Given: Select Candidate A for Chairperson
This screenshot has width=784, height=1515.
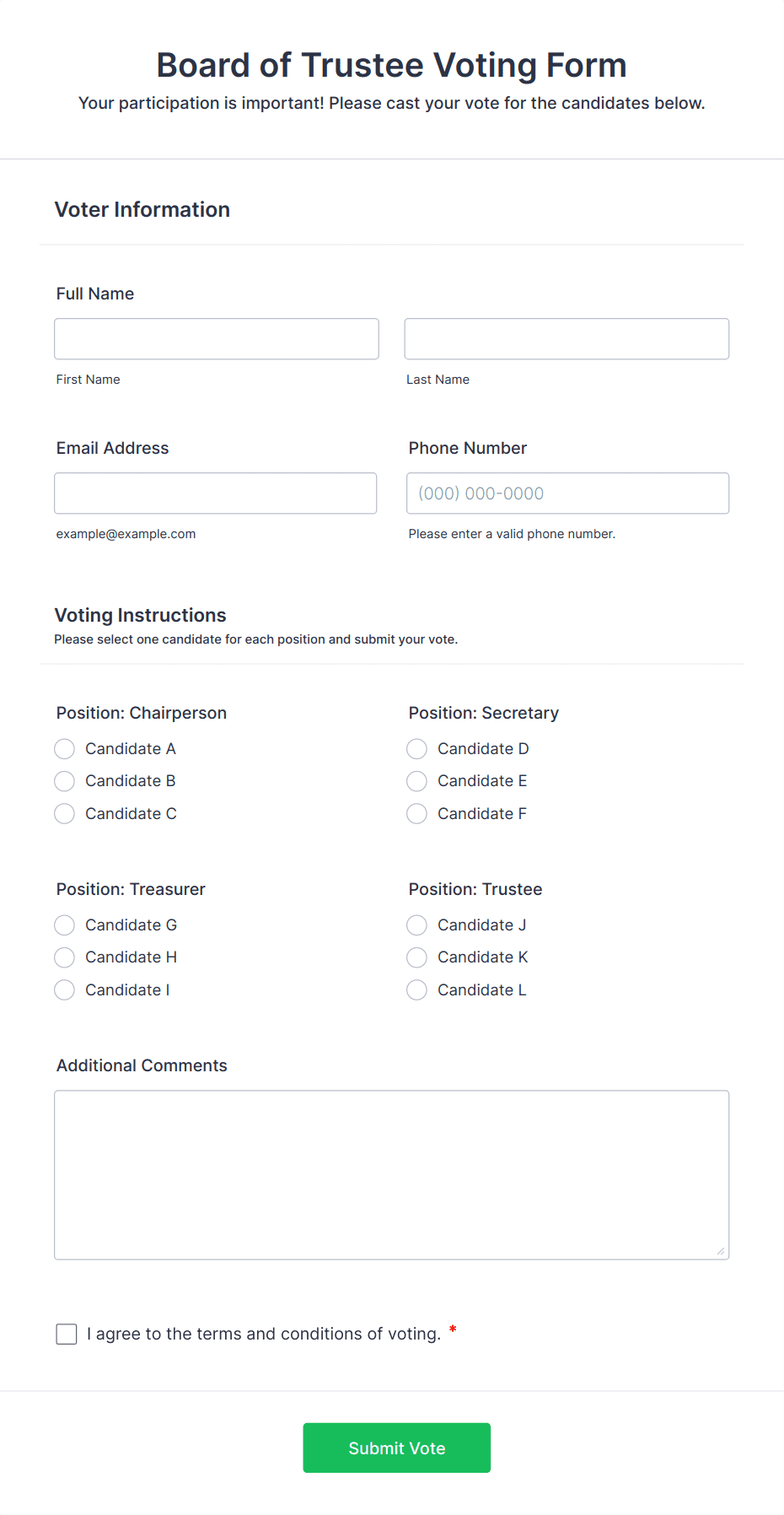Looking at the screenshot, I should click(x=64, y=748).
